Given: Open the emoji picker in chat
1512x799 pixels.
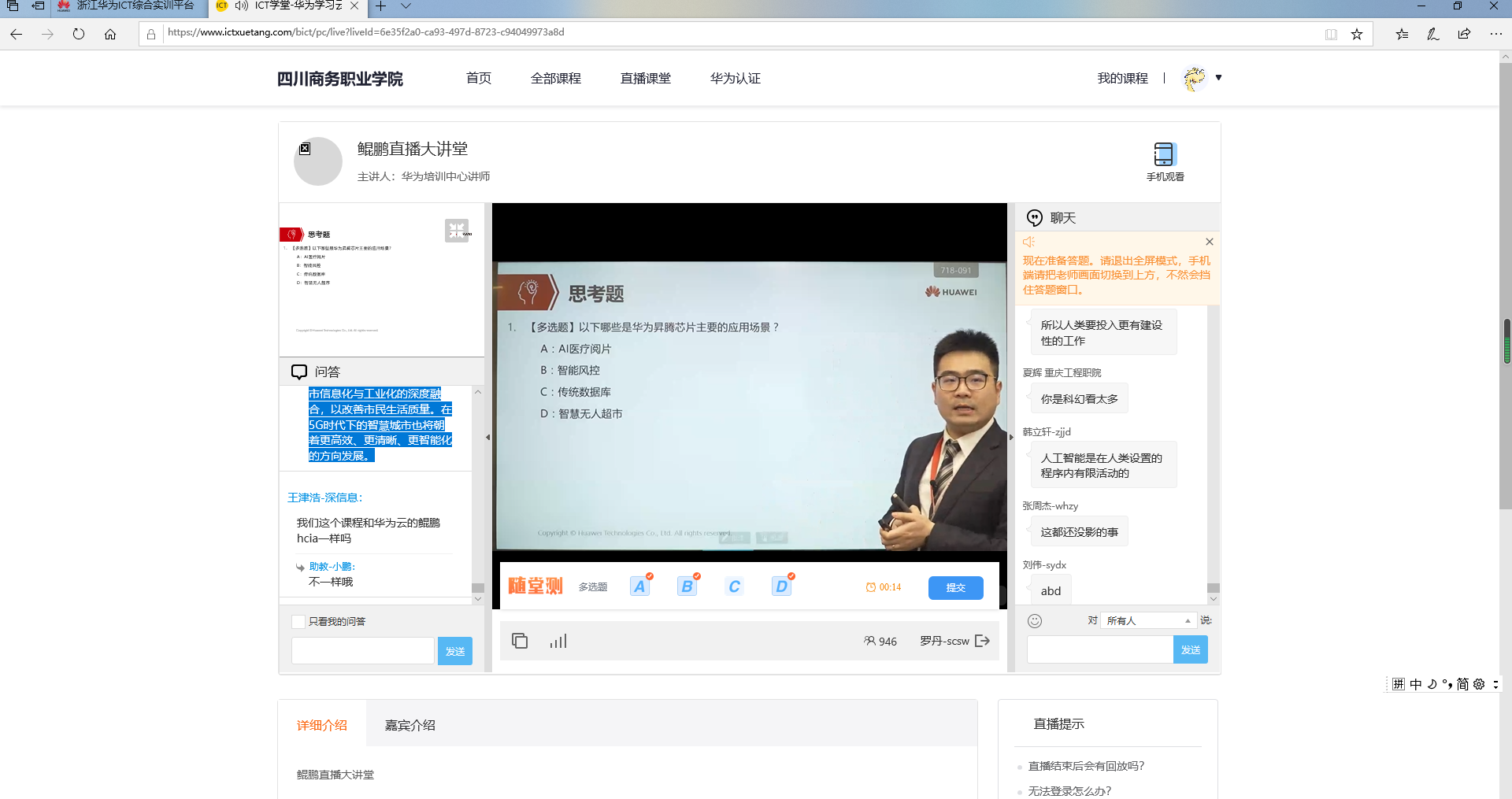Looking at the screenshot, I should [1035, 621].
